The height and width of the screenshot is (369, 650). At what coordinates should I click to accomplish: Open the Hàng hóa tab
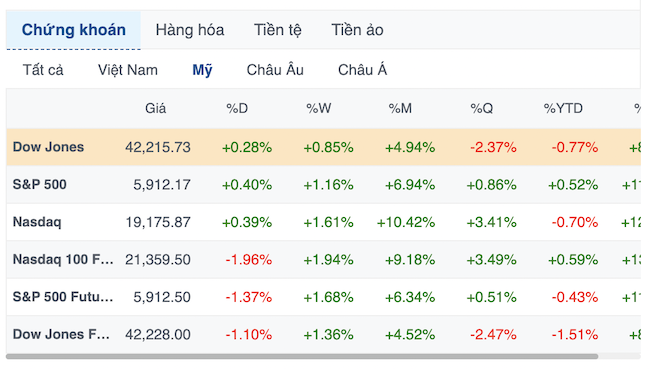tap(190, 30)
